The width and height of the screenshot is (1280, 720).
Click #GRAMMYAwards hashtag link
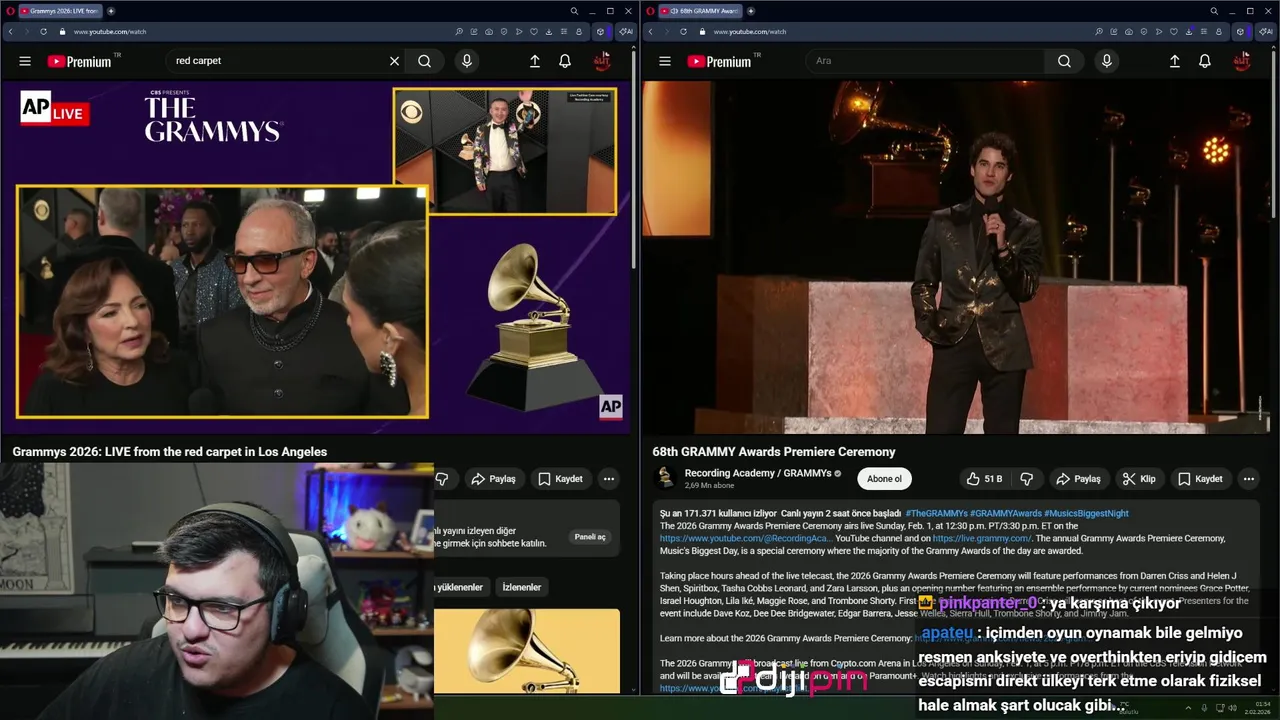coord(1005,513)
